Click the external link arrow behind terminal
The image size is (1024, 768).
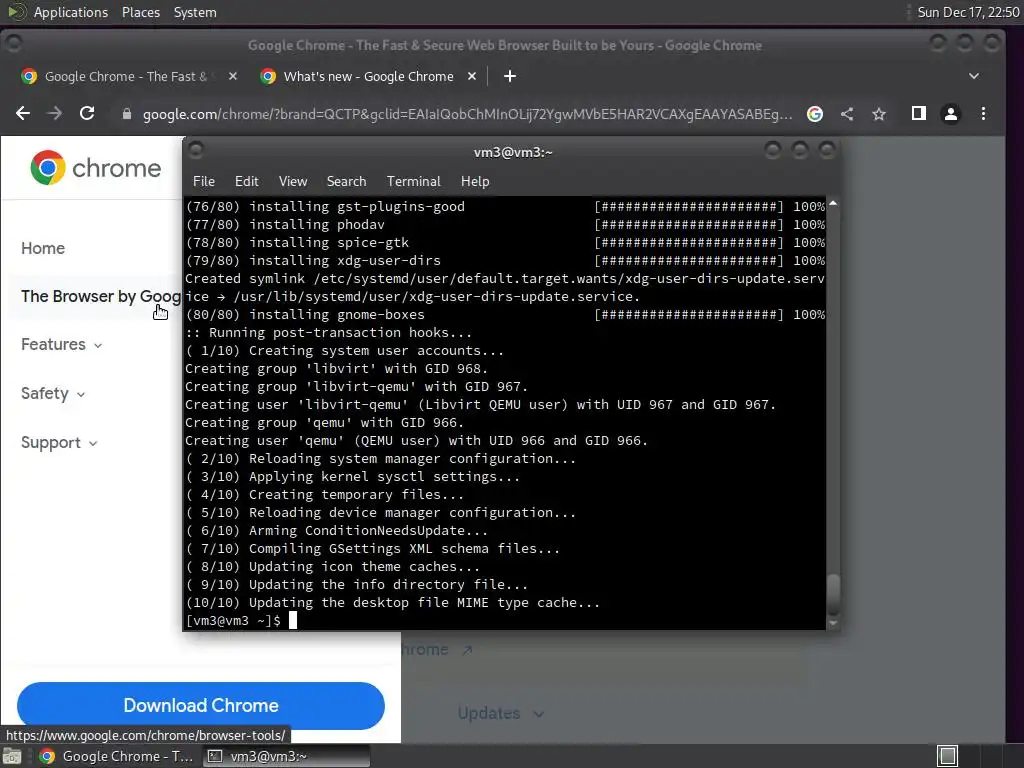pos(467,650)
